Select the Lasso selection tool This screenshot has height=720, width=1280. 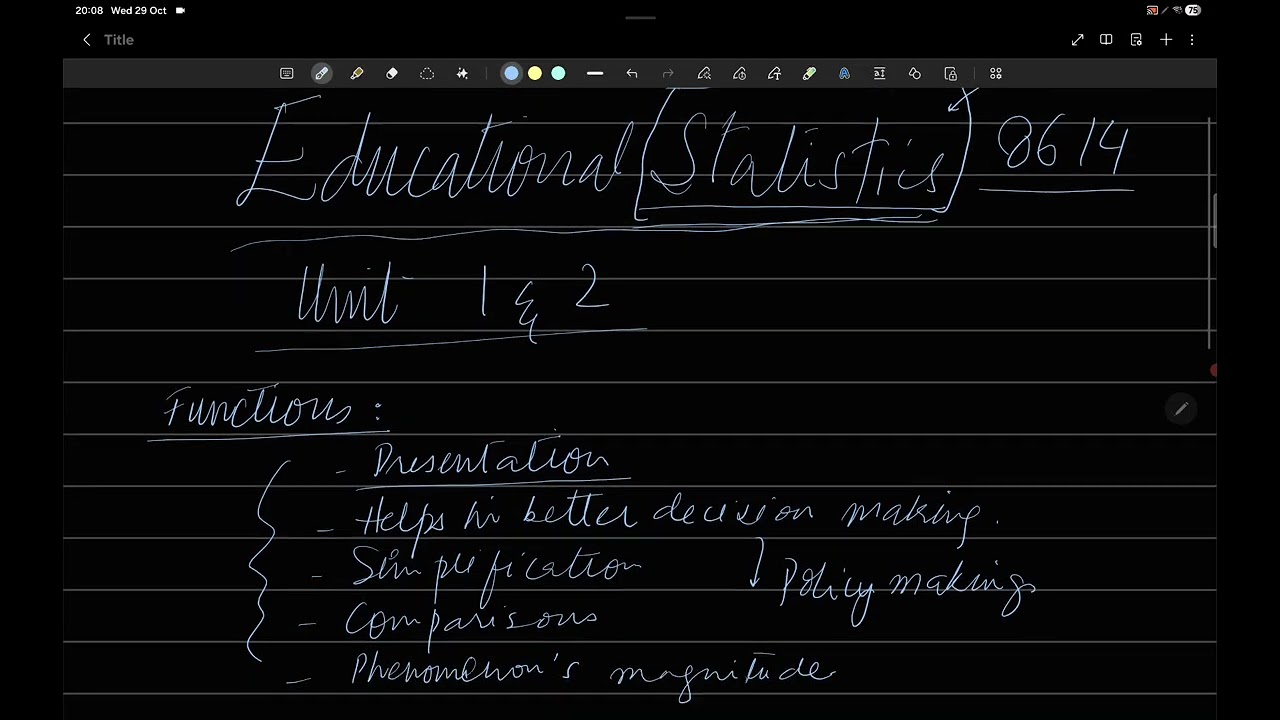(427, 73)
